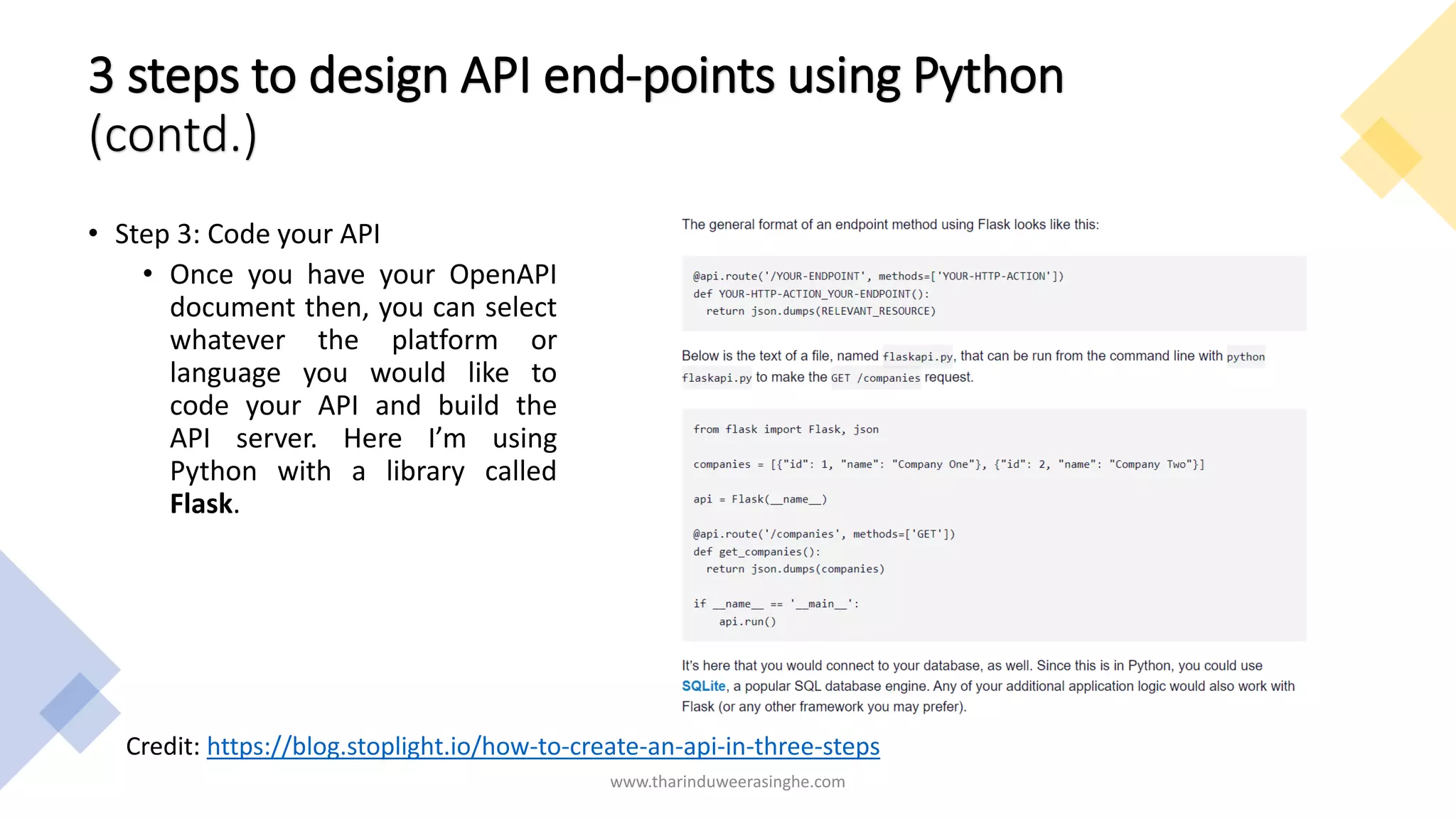Viewport: 1456px width, 819px height.
Task: Click the 'api.run()' code line
Action: pos(747,621)
